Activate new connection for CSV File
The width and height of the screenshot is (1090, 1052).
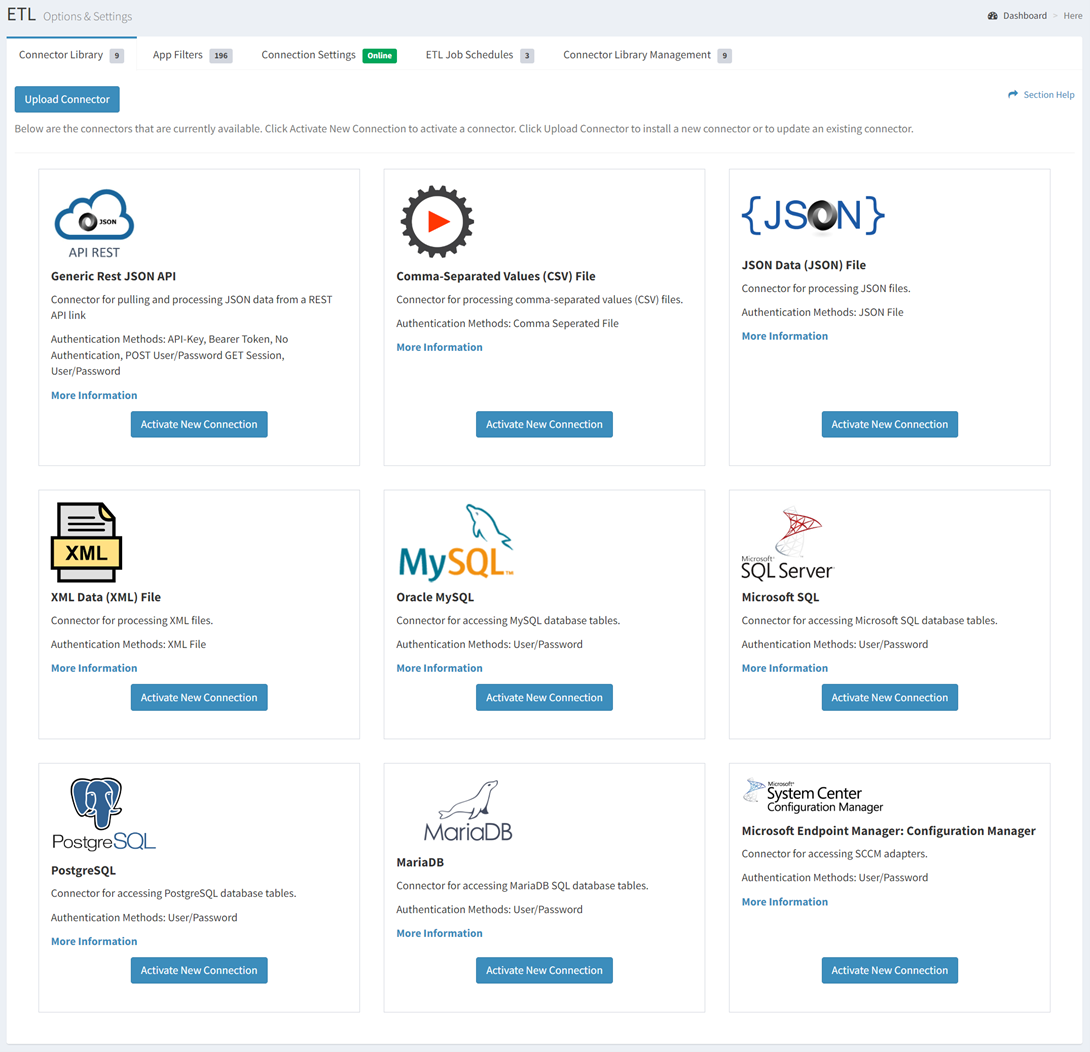[x=544, y=424]
